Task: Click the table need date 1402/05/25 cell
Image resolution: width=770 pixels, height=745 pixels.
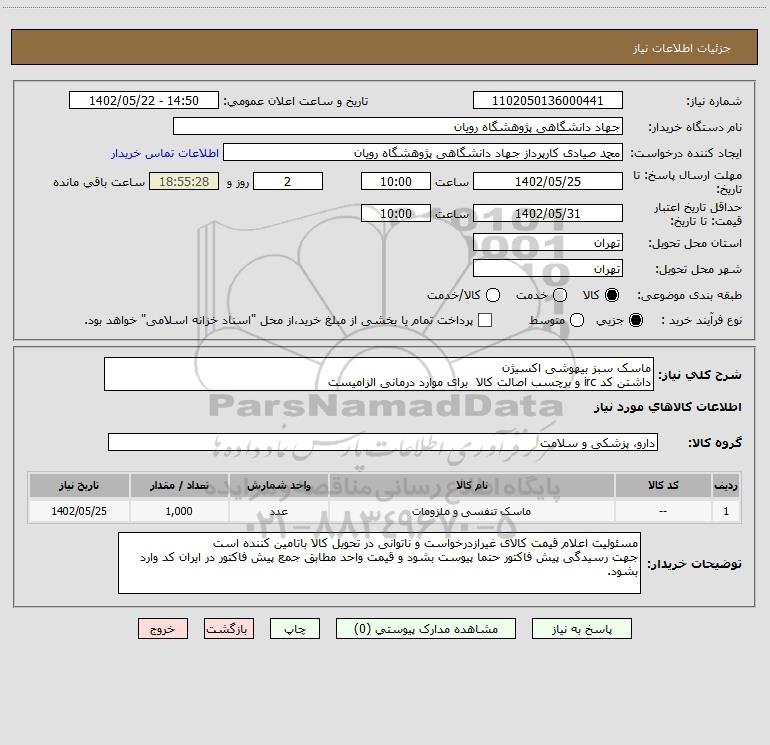Action: coord(79,511)
